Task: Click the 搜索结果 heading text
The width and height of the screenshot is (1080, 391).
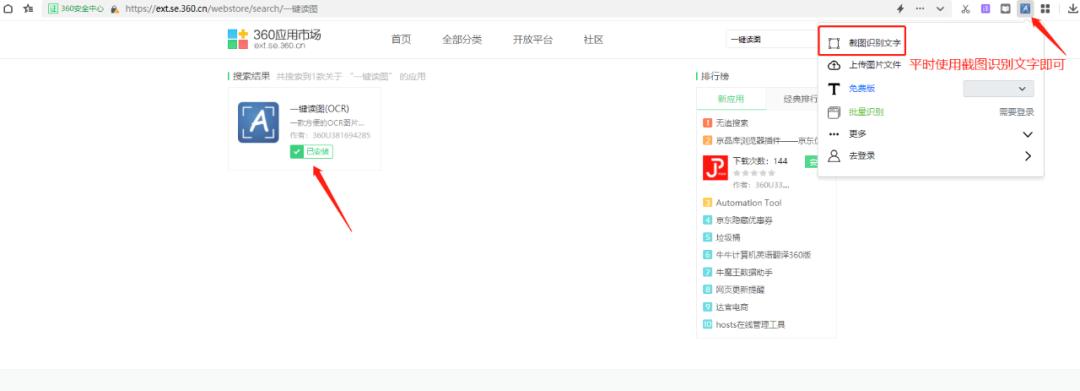Action: pyautogui.click(x=251, y=76)
